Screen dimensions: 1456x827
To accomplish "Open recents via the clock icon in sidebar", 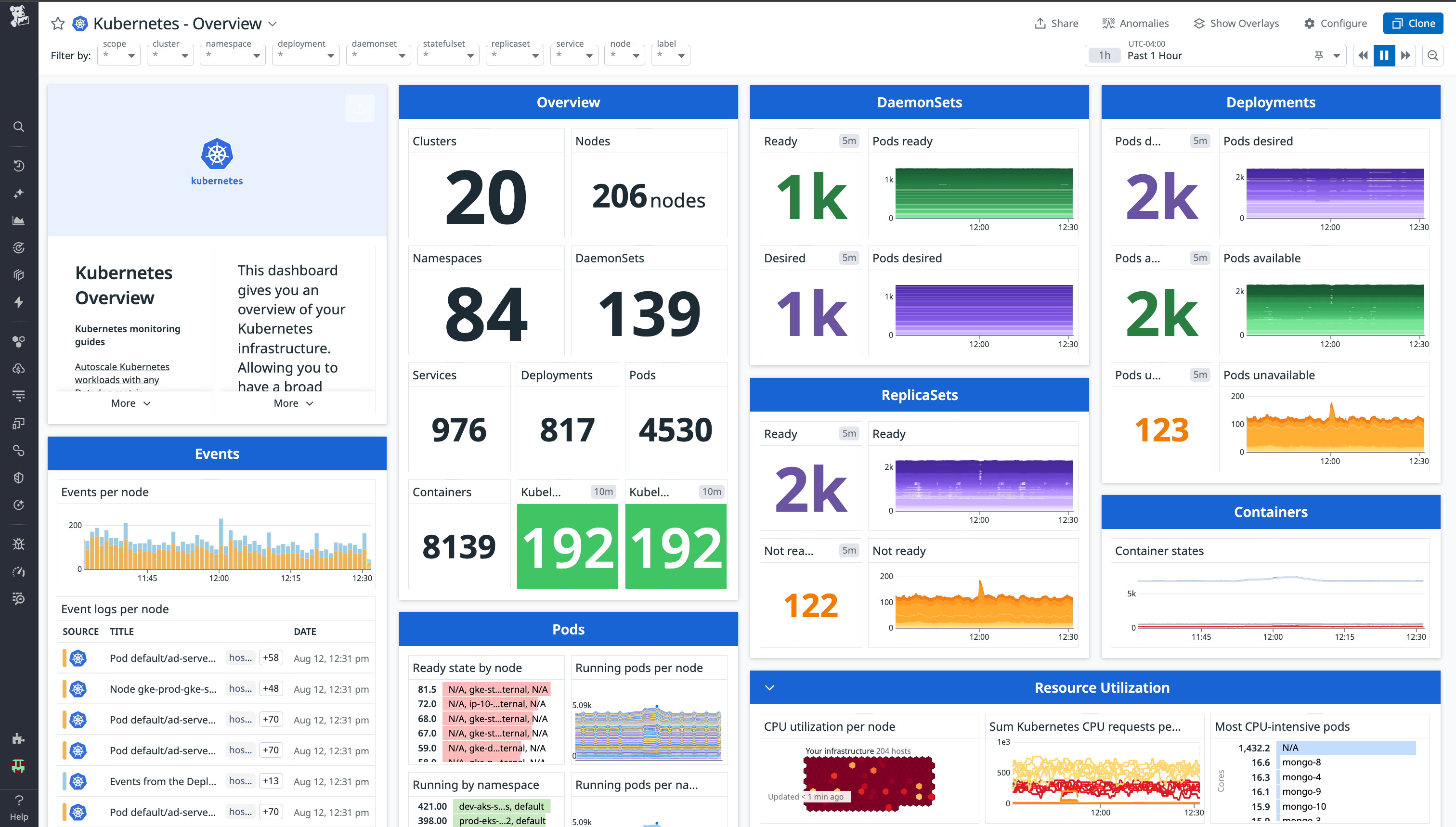I will (19, 165).
